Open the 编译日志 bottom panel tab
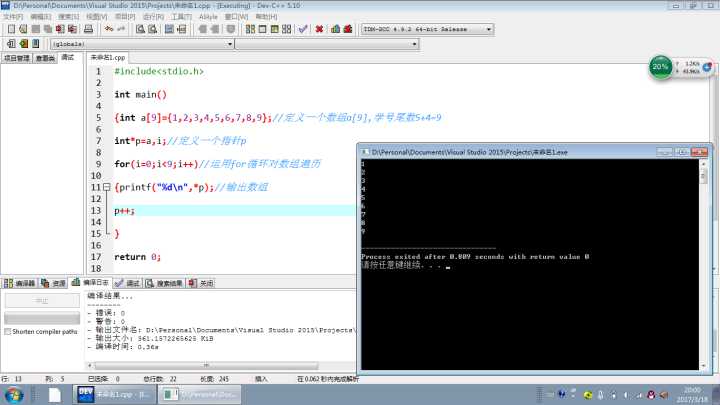 90,282
